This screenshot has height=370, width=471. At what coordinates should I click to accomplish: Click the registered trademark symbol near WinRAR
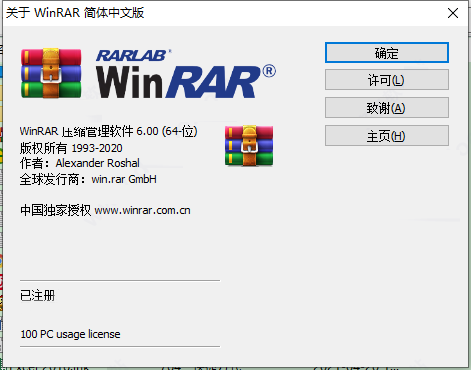269,71
